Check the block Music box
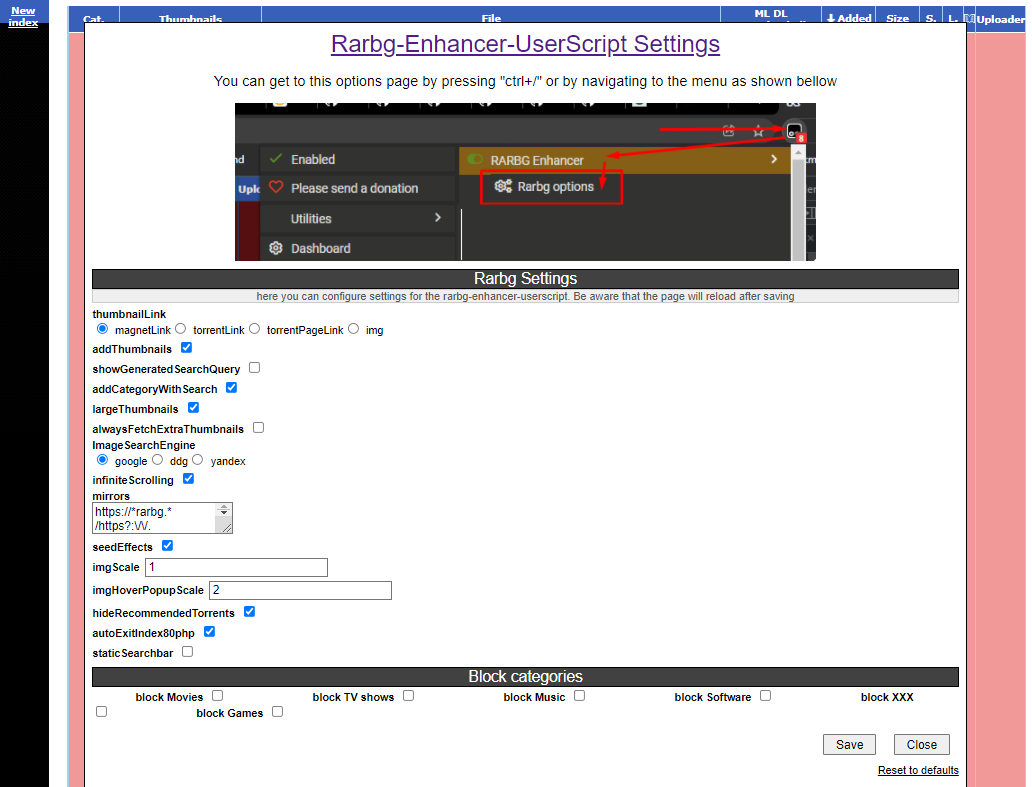This screenshot has height=787, width=1032. pyautogui.click(x=579, y=696)
